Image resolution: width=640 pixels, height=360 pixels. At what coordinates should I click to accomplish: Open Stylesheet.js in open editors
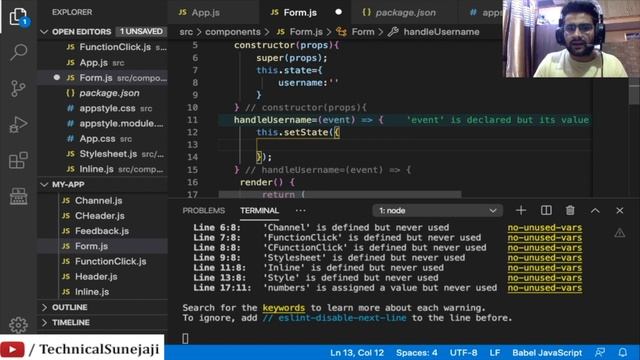102,154
